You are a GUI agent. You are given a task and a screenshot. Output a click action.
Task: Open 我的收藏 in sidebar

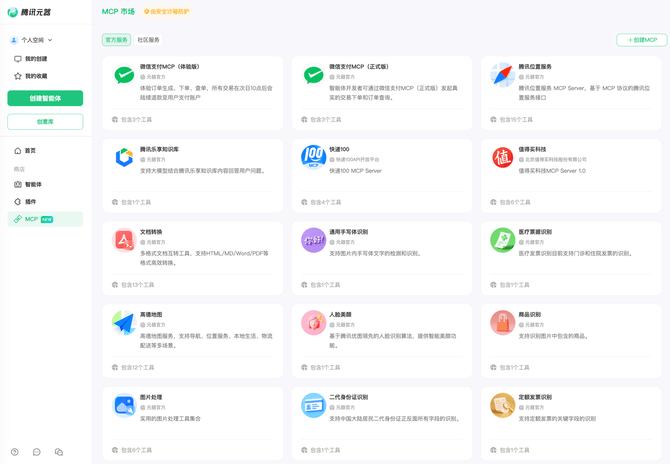[x=36, y=76]
